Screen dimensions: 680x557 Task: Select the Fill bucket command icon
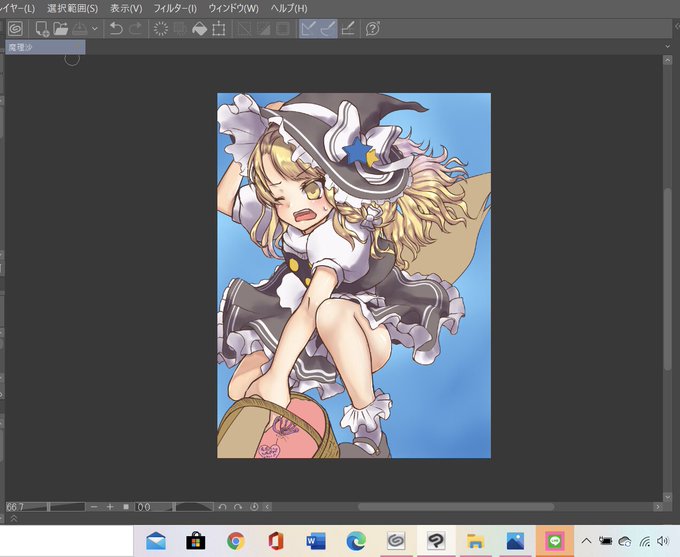coord(199,29)
